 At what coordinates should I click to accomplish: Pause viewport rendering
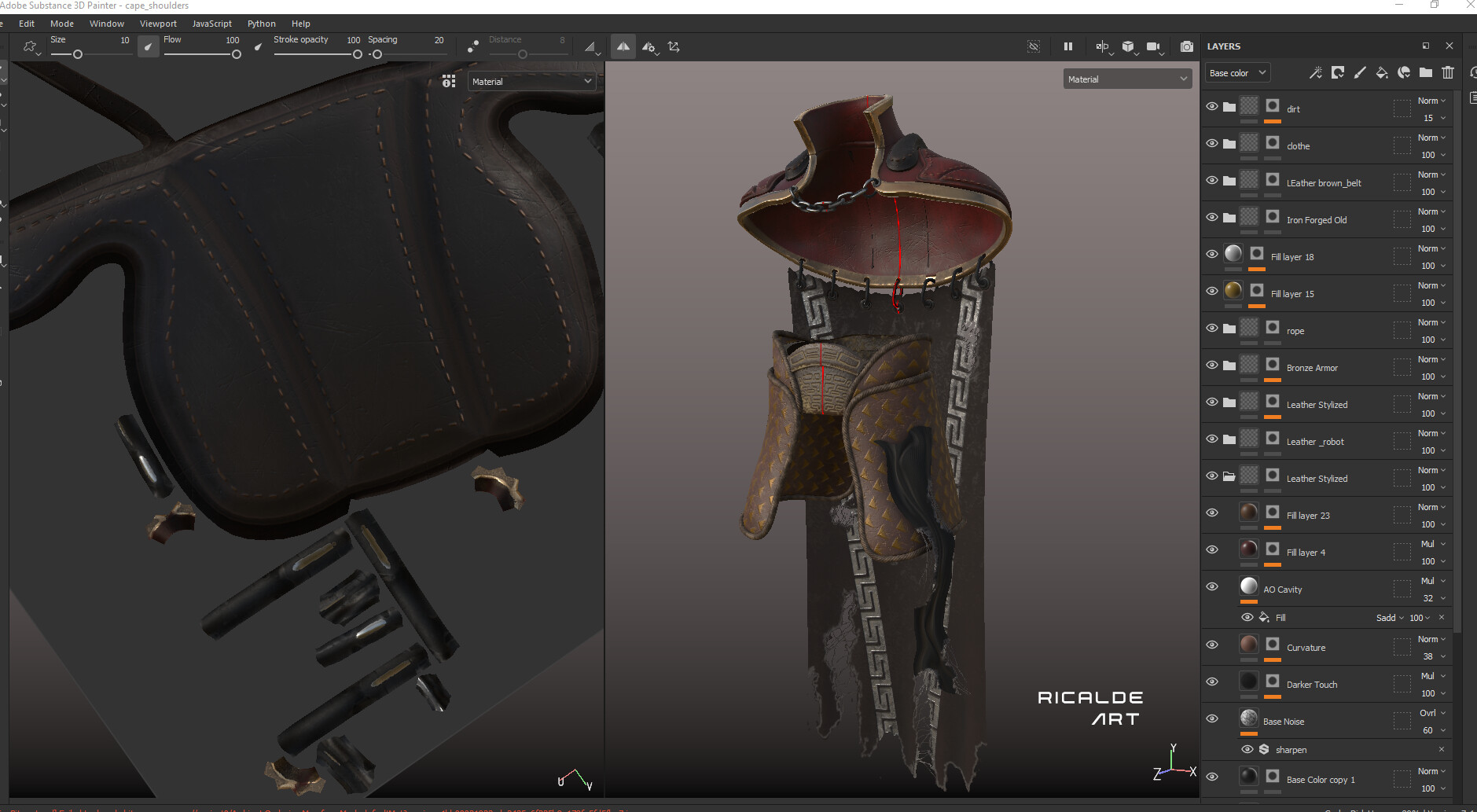point(1067,46)
